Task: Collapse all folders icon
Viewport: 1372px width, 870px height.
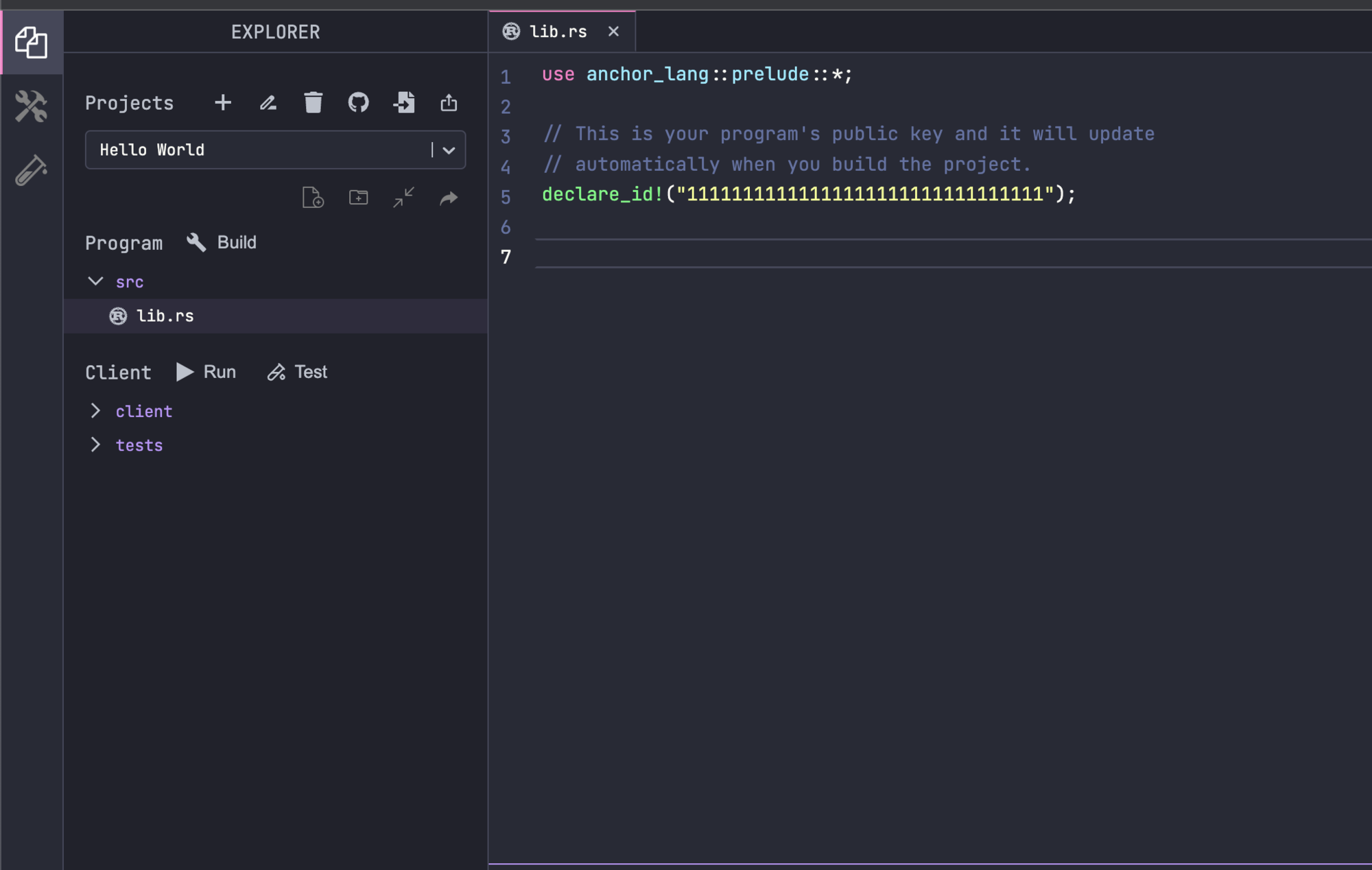Action: pos(404,198)
